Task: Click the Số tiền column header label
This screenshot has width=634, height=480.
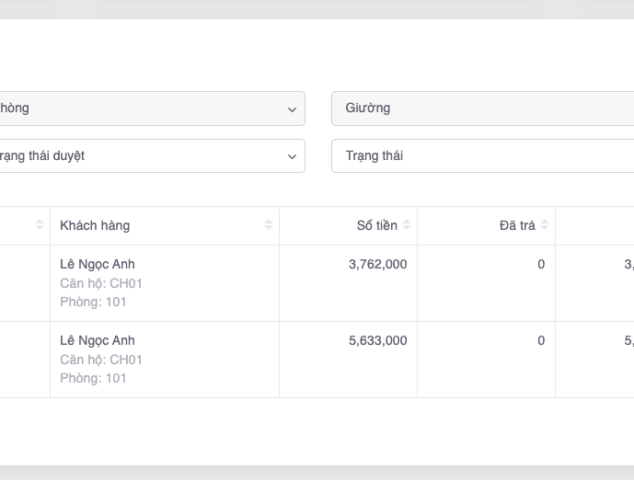Action: (x=377, y=226)
